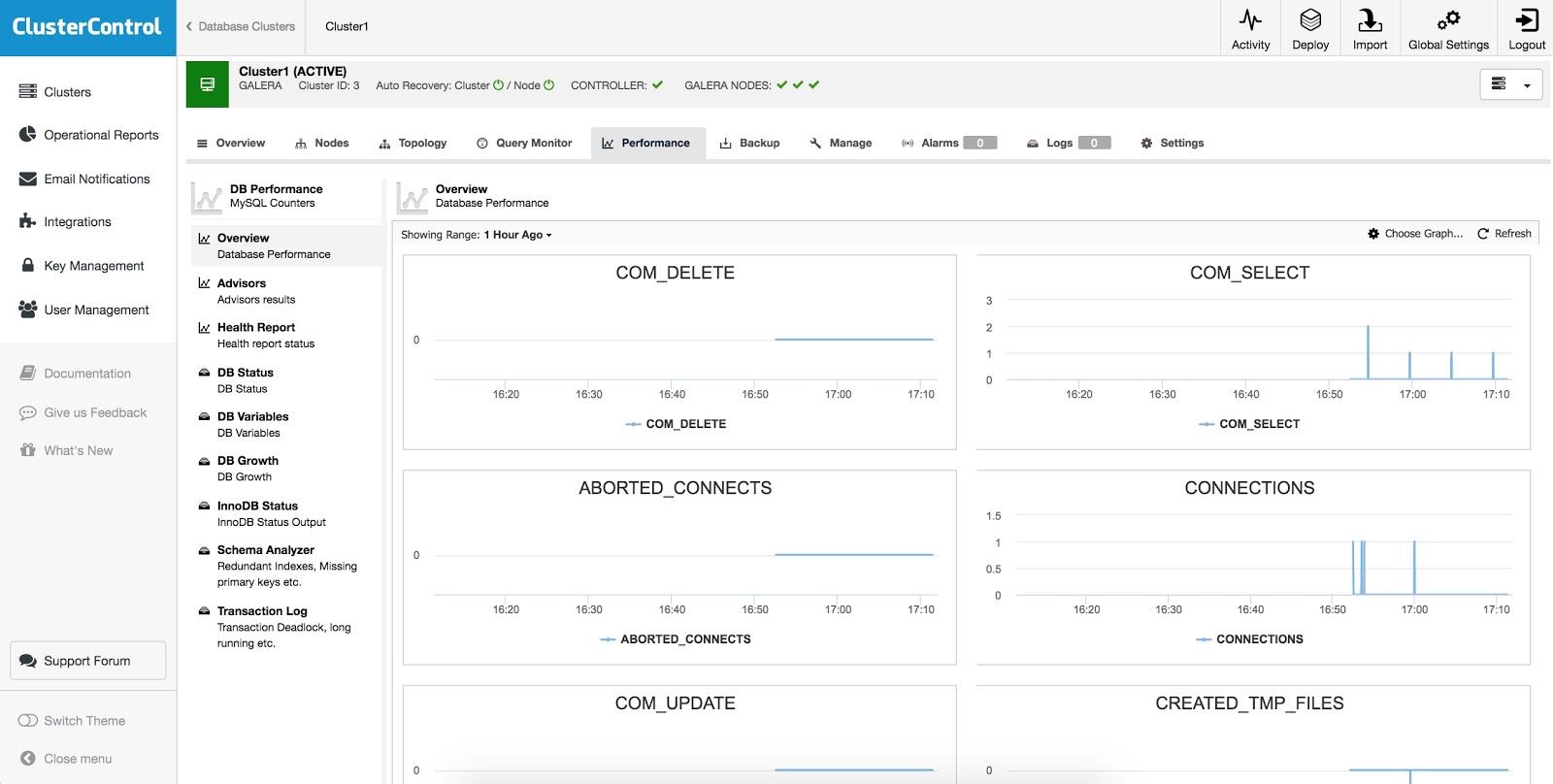
Task: Click the Close menu circle icon
Action: click(27, 759)
